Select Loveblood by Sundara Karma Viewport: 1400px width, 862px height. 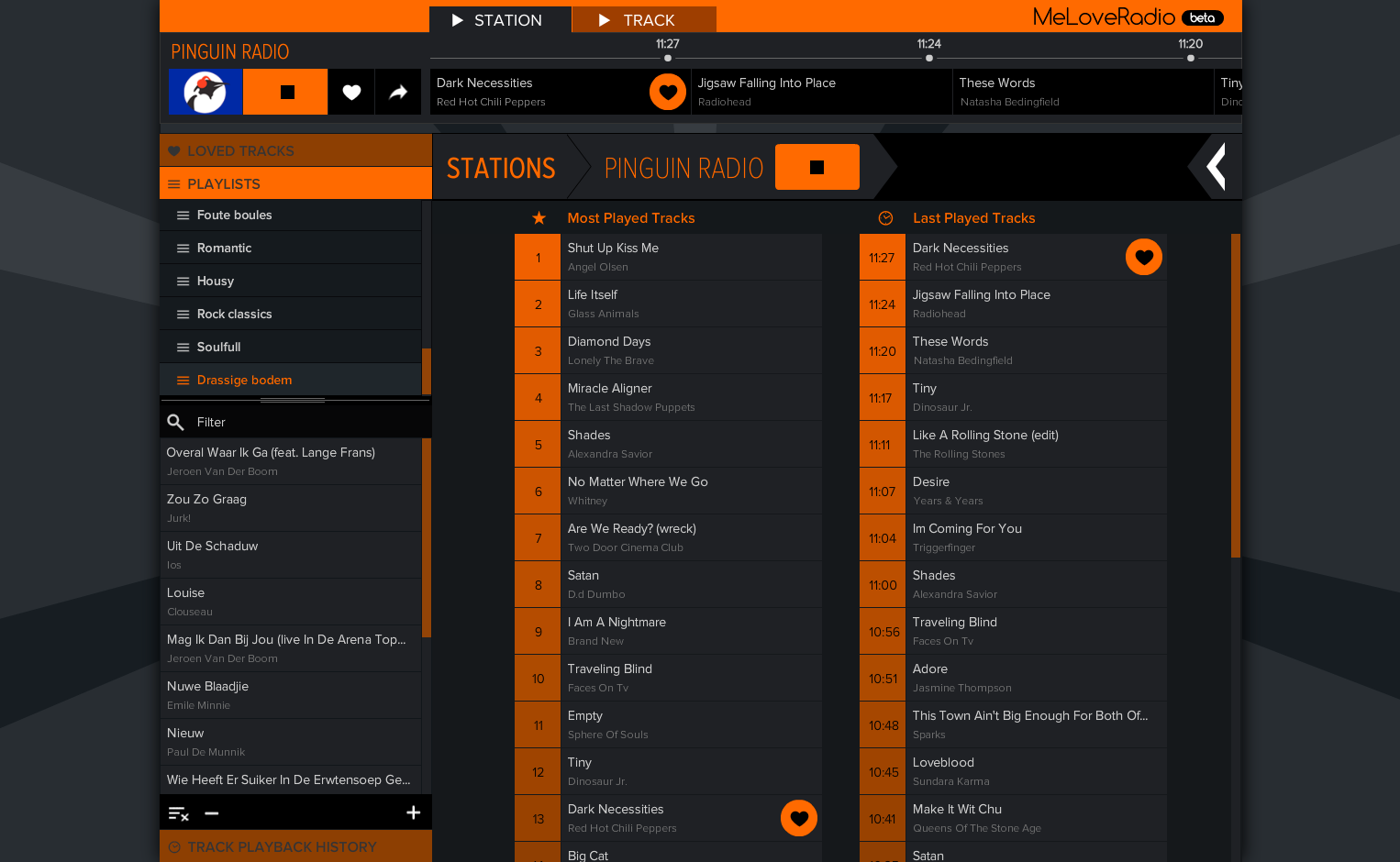[1013, 771]
